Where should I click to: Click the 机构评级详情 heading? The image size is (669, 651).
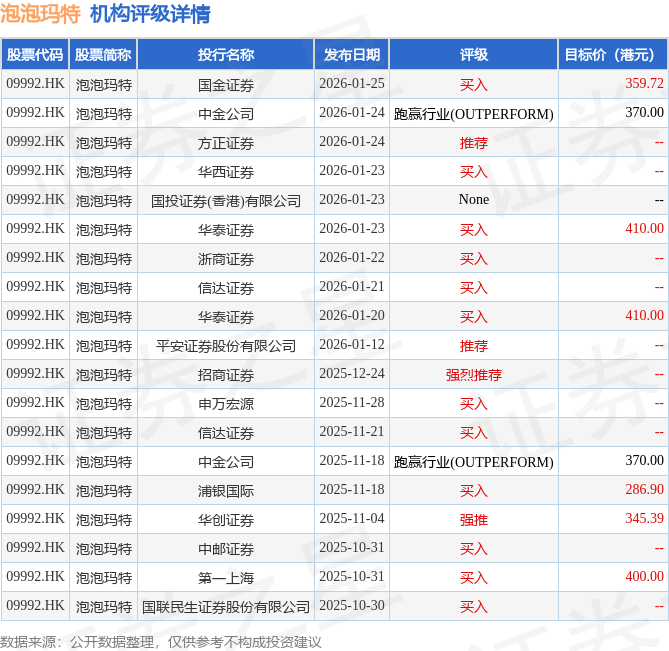(150, 14)
